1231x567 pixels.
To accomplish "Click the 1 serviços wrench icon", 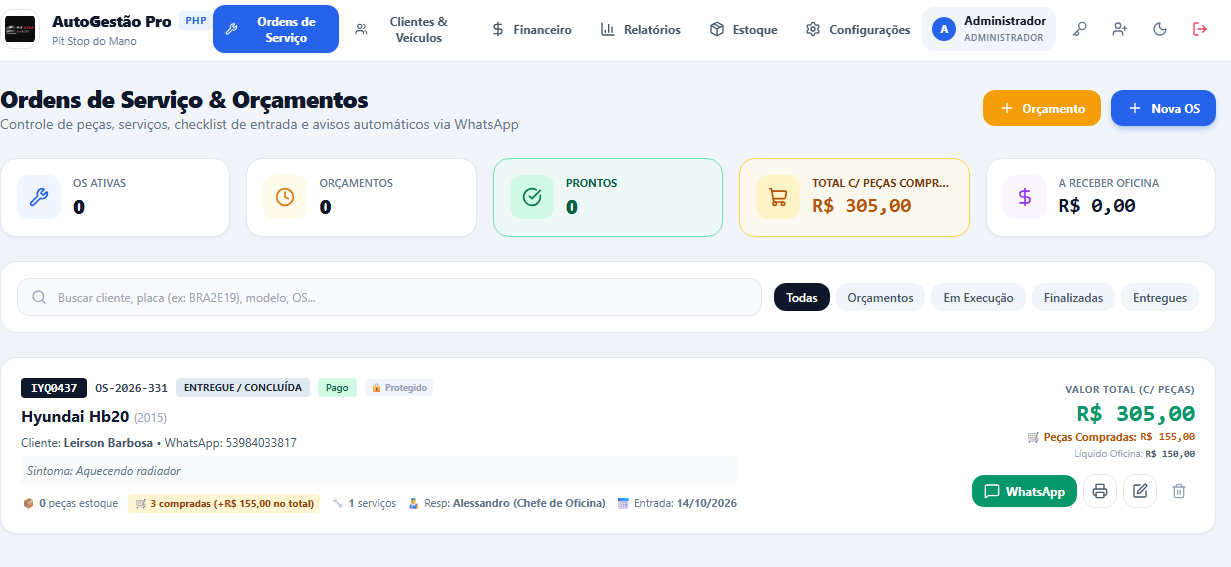I will point(338,503).
